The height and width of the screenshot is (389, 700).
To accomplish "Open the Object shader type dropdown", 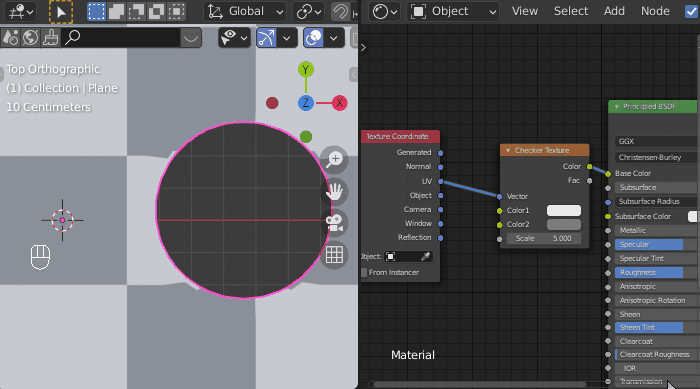I will [x=453, y=12].
